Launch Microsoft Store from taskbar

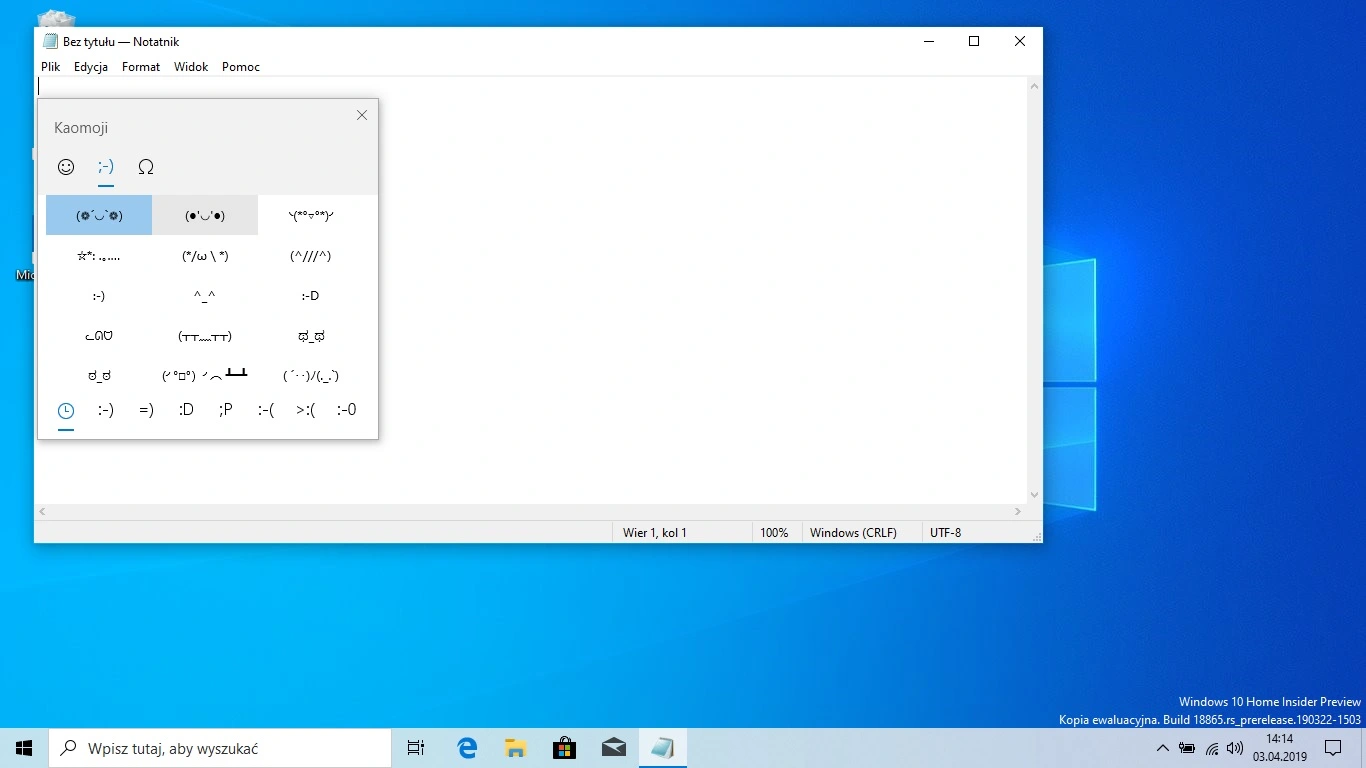(565, 748)
